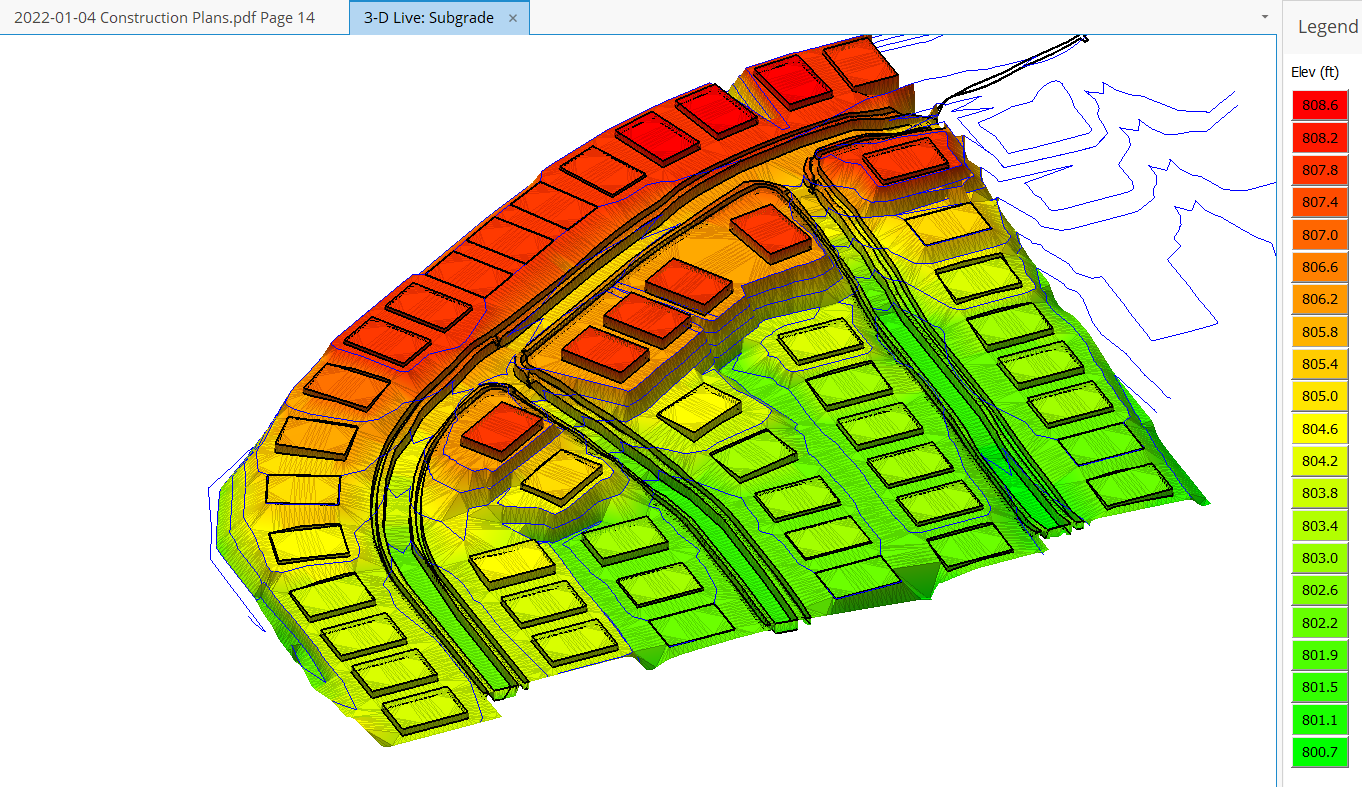Switch to the Construction Plans PDF tab
The width and height of the screenshot is (1362, 787).
(x=164, y=18)
